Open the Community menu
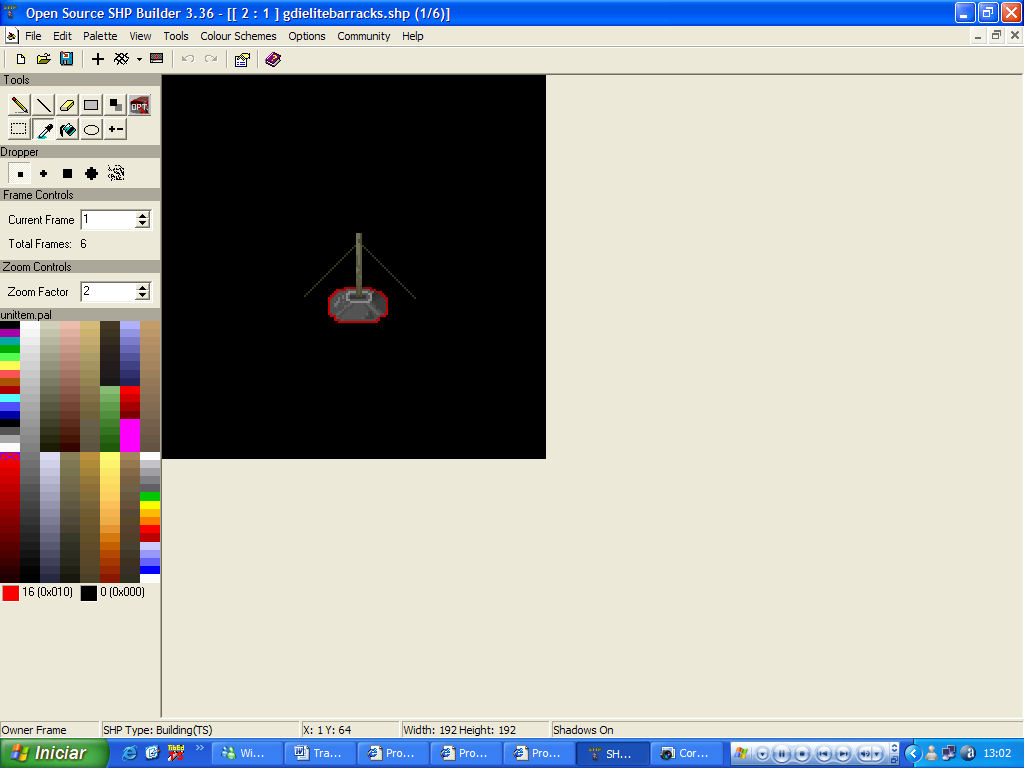The image size is (1024, 768). point(363,36)
